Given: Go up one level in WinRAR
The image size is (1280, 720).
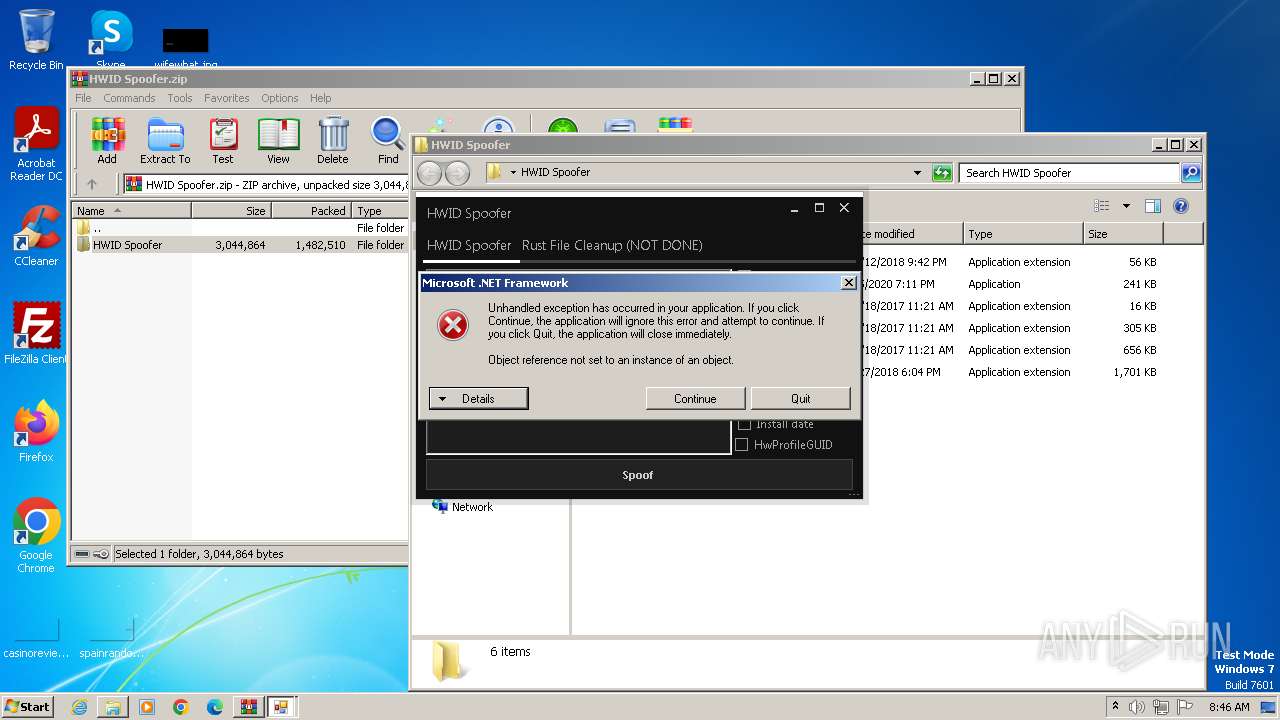Looking at the screenshot, I should pyautogui.click(x=92, y=184).
